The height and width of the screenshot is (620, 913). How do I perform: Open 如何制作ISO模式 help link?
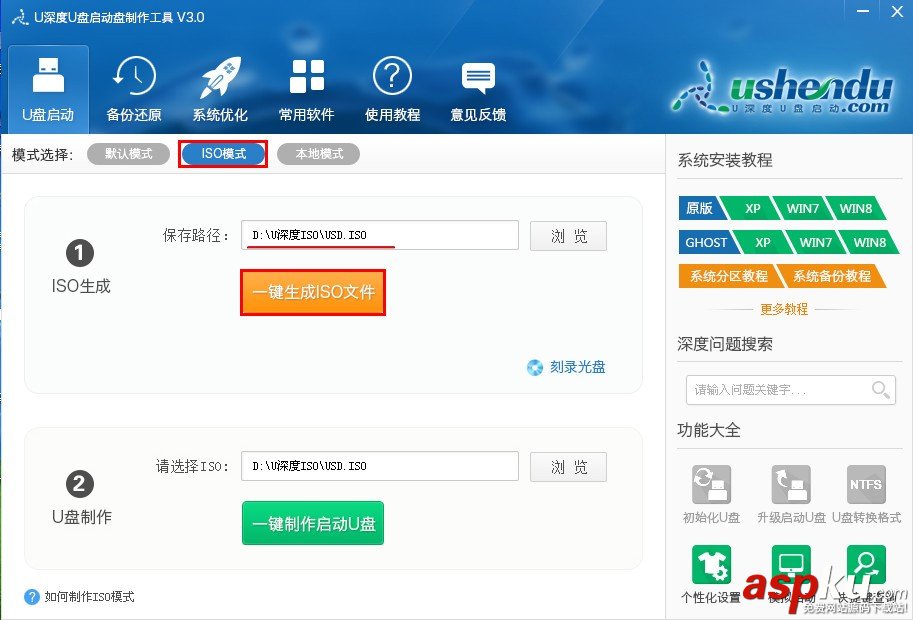pos(90,597)
